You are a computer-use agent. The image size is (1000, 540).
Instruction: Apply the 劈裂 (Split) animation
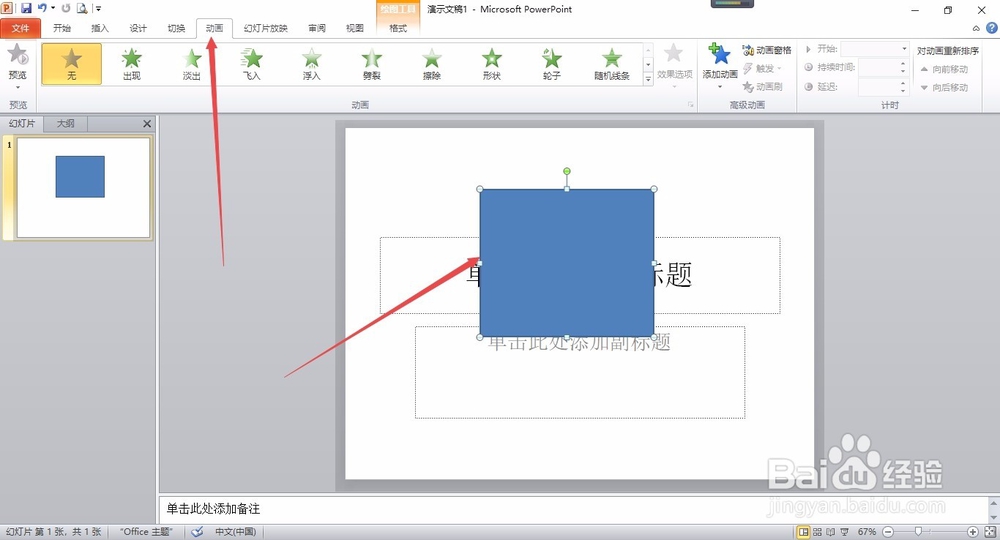tap(371, 64)
